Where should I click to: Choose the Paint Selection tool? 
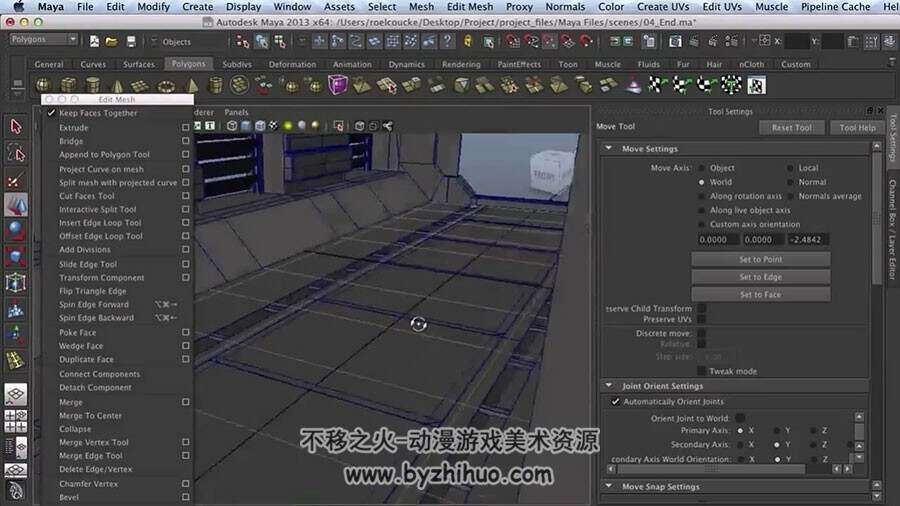click(15, 181)
